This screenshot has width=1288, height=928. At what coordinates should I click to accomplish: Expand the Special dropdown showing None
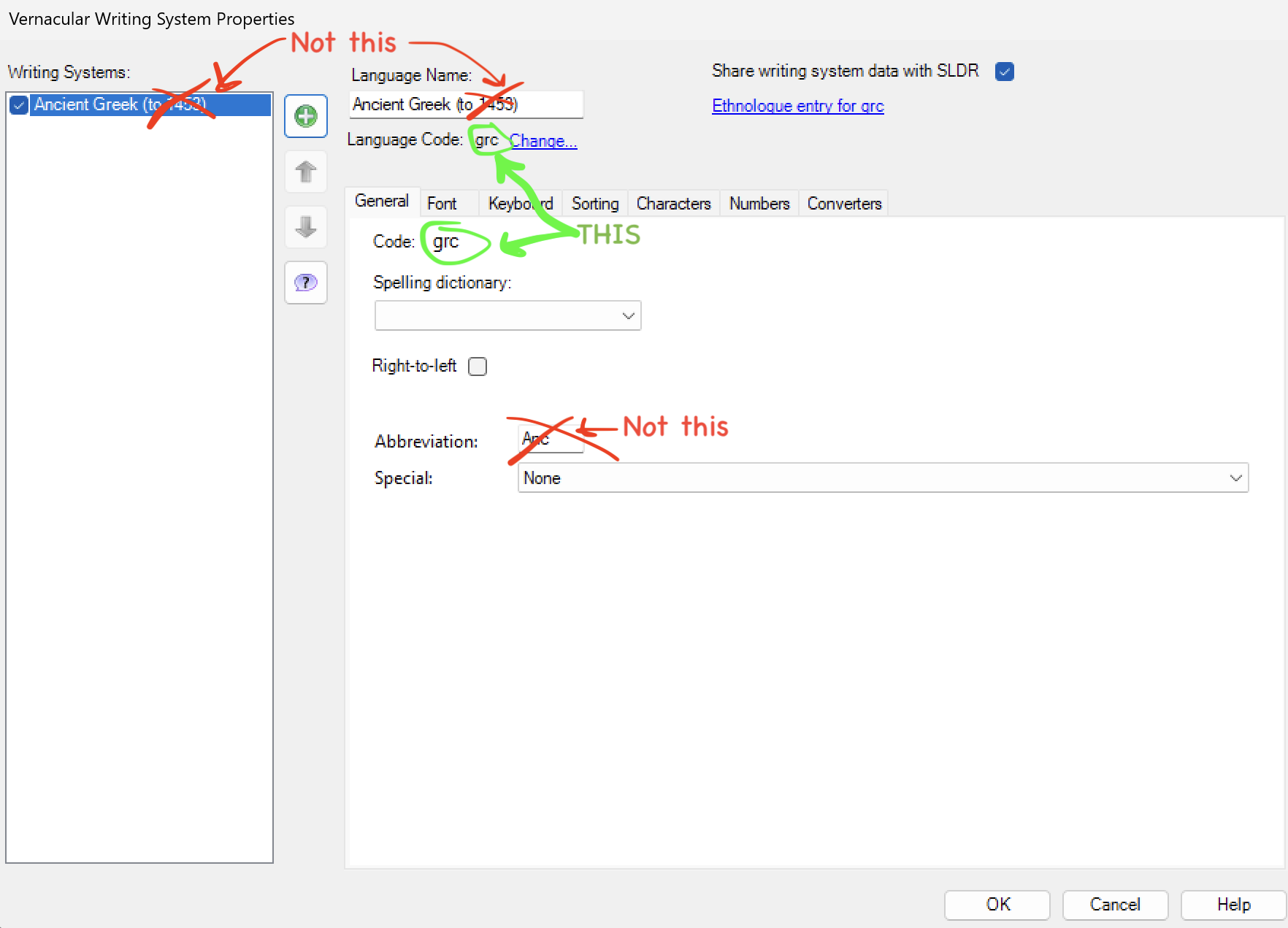(x=1234, y=478)
